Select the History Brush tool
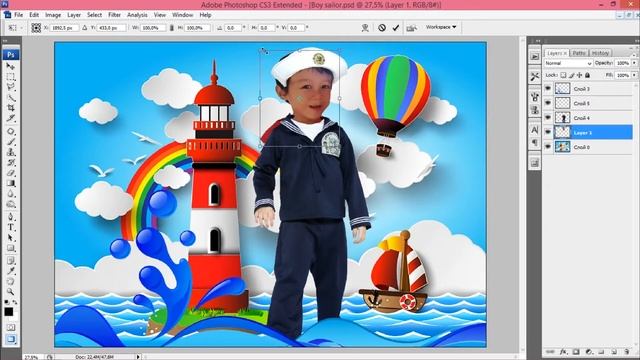 (x=11, y=162)
